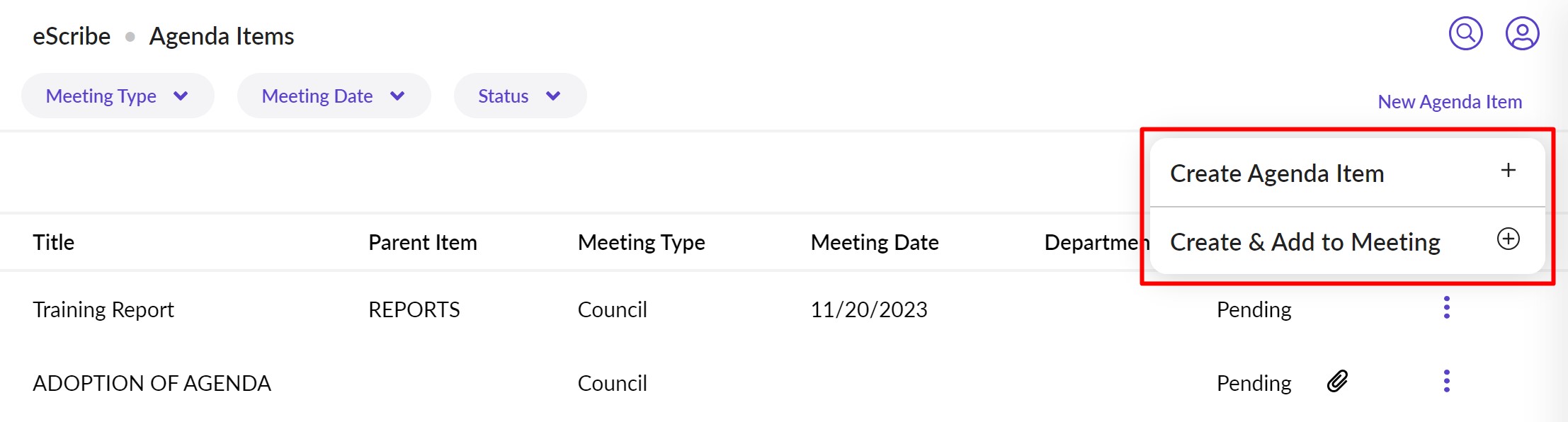Click the Meeting Type column header
Viewport: 1568px width, 422px height.
[641, 243]
